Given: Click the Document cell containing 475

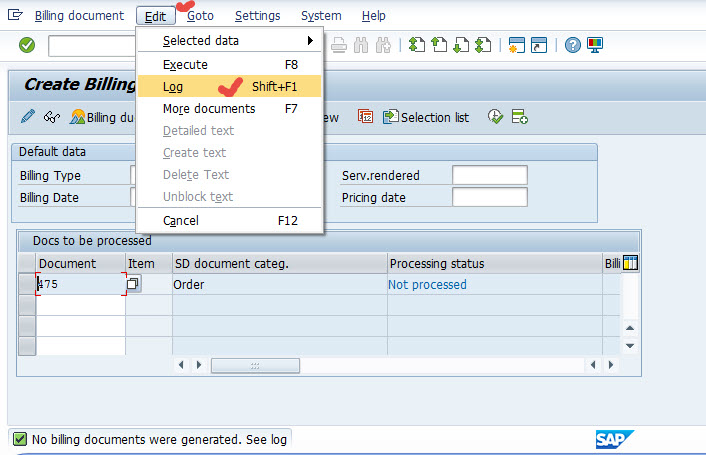Looking at the screenshot, I should tap(81, 284).
